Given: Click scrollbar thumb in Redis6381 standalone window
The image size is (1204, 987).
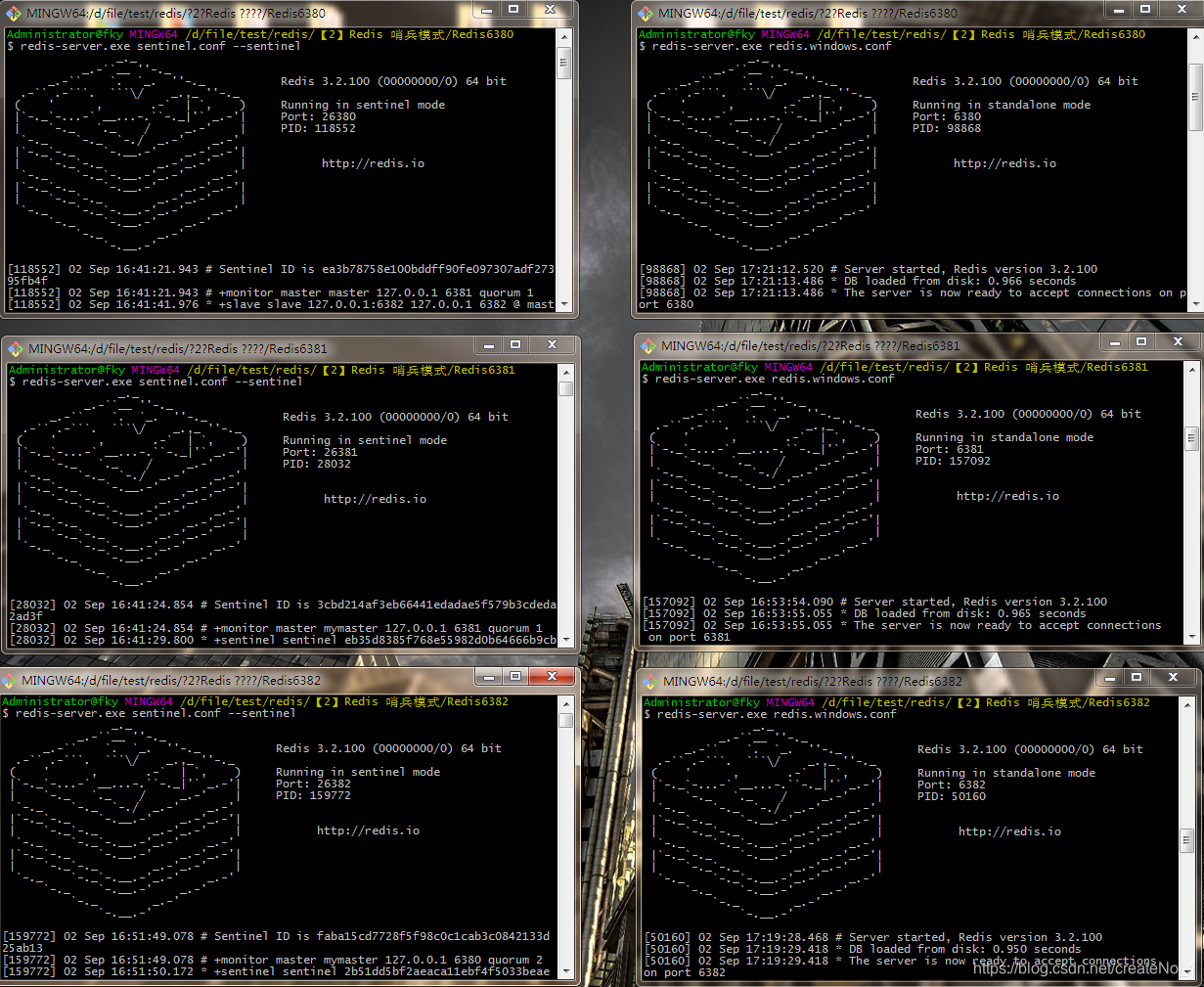Looking at the screenshot, I should tap(1192, 437).
